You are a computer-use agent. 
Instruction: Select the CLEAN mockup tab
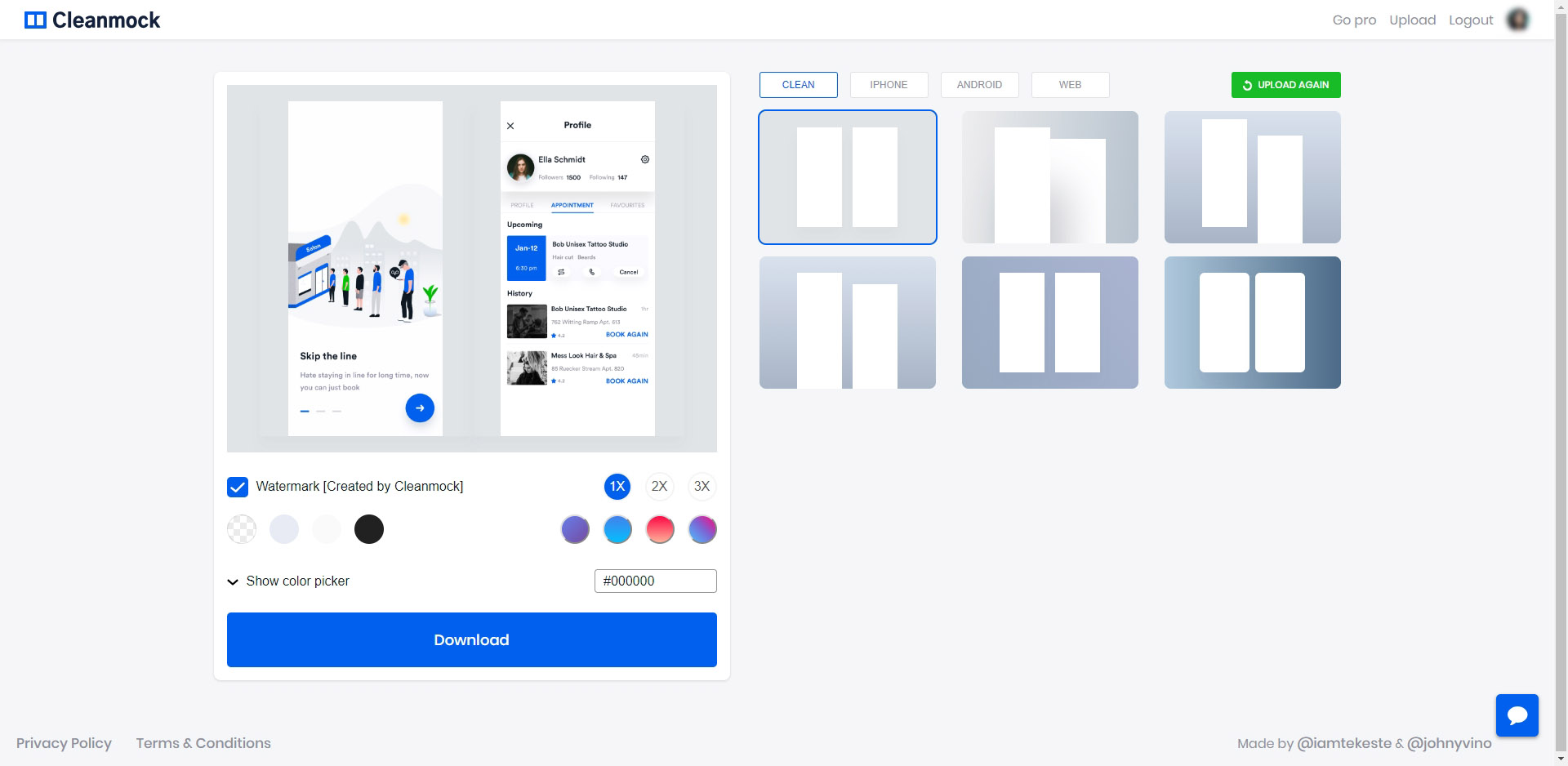click(798, 84)
